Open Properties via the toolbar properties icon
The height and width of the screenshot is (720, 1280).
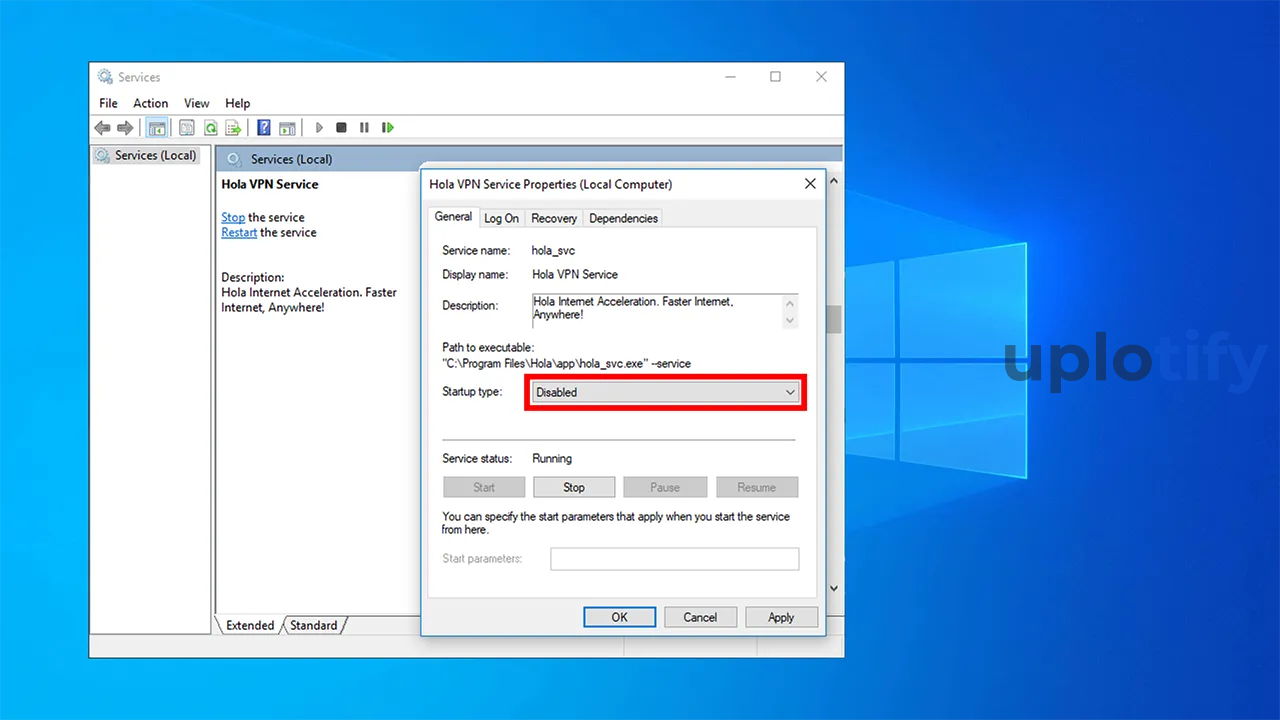pyautogui.click(x=187, y=128)
